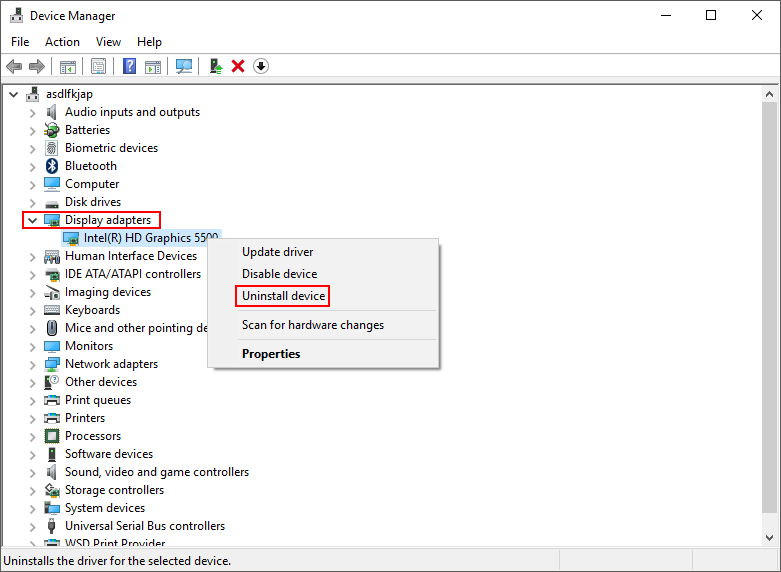781x572 pixels.
Task: Expand the Software devices category
Action: (x=33, y=454)
